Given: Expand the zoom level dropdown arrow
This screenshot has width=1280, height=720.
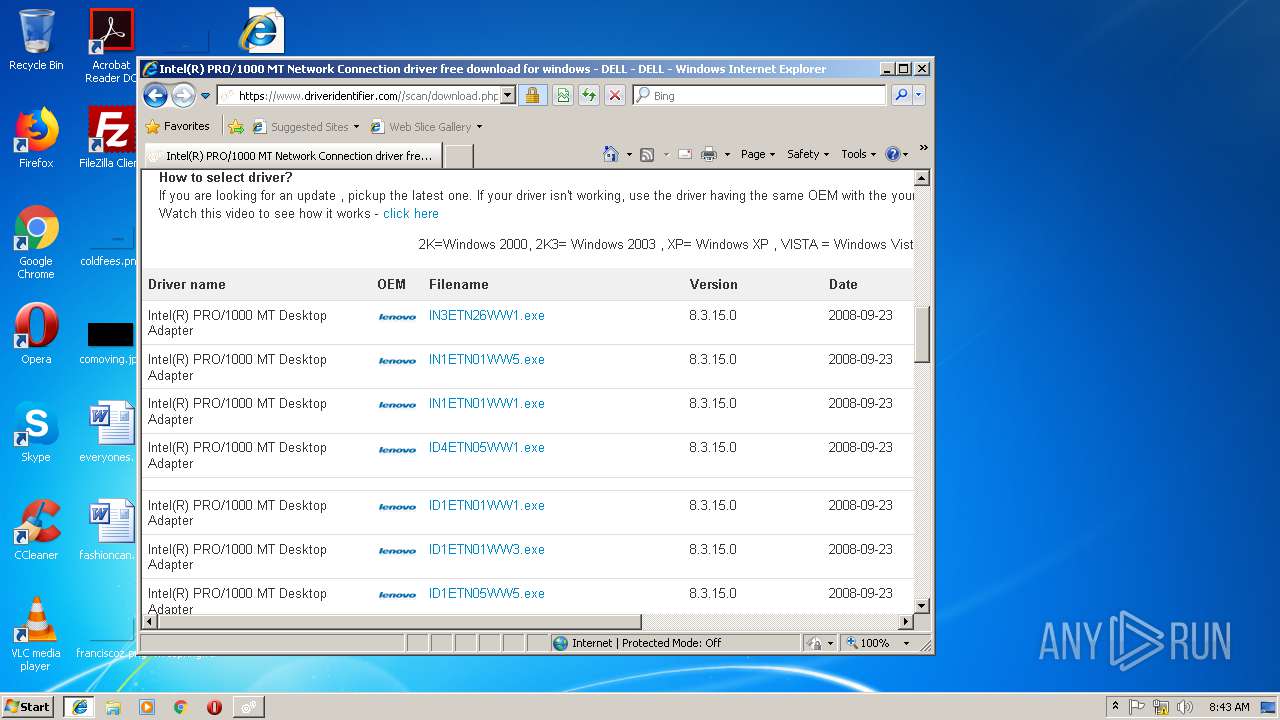Looking at the screenshot, I should tap(907, 643).
